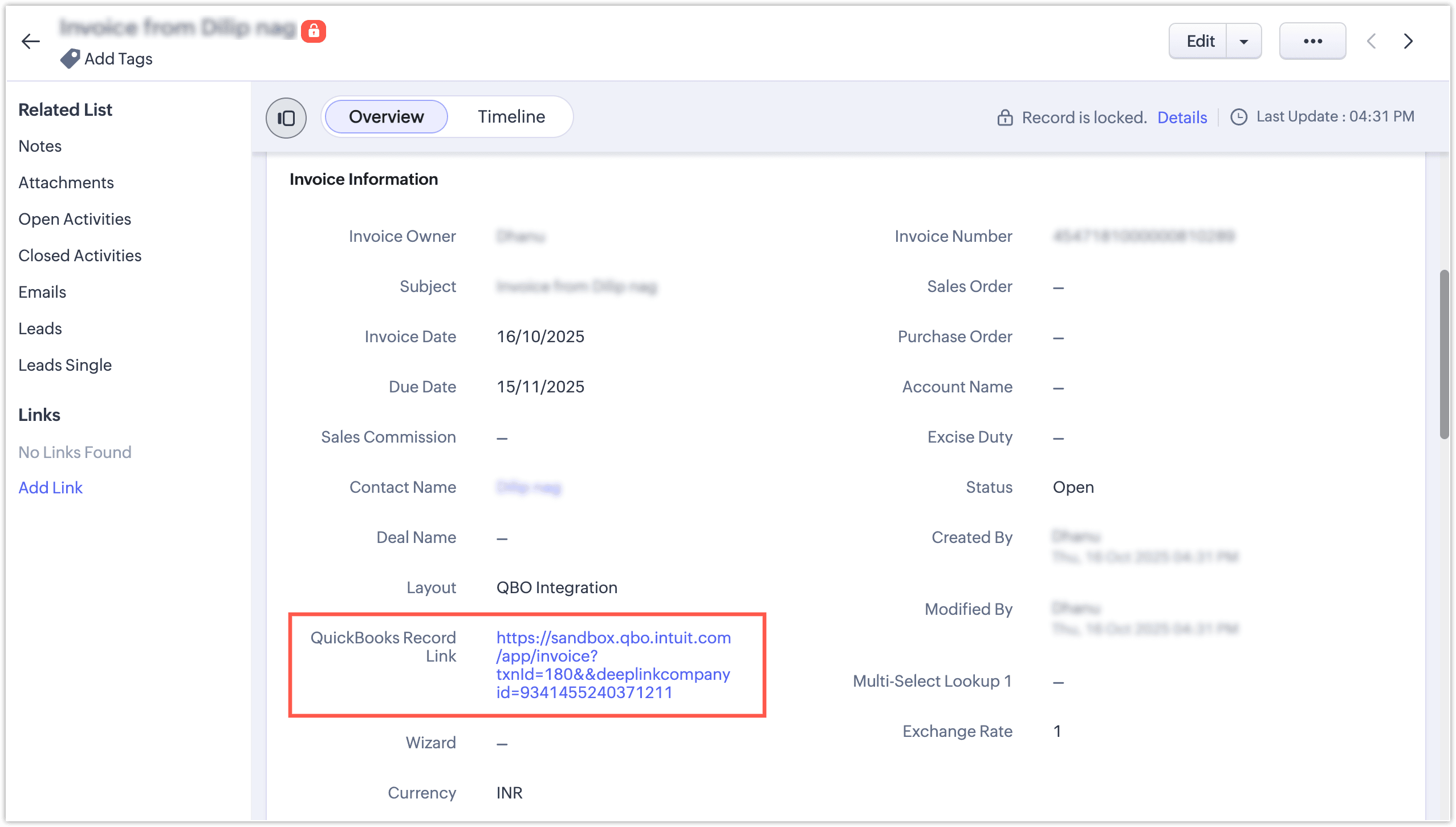1456x827 pixels.
Task: Click the padlock icon by Record is locked
Action: click(1005, 117)
